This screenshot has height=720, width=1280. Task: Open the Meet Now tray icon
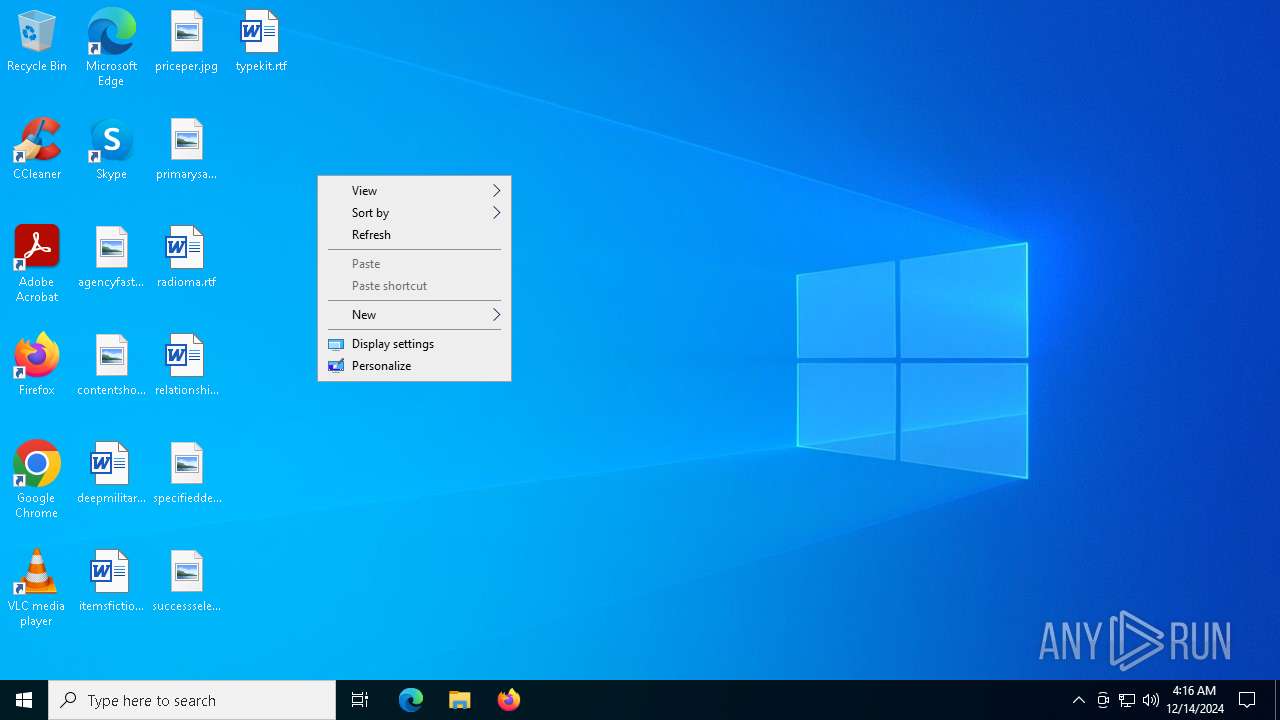pyautogui.click(x=1103, y=700)
